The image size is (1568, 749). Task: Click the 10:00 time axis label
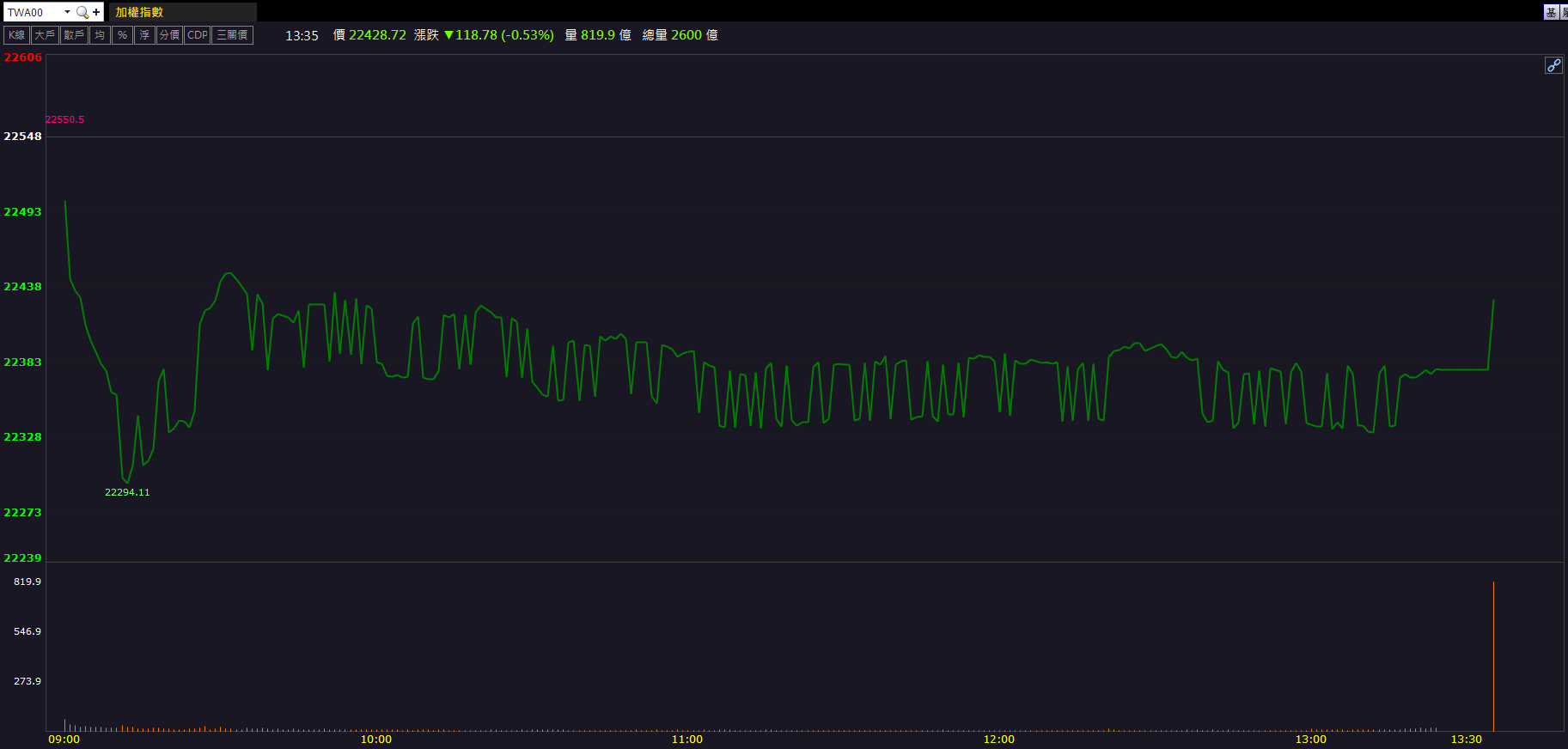(376, 740)
